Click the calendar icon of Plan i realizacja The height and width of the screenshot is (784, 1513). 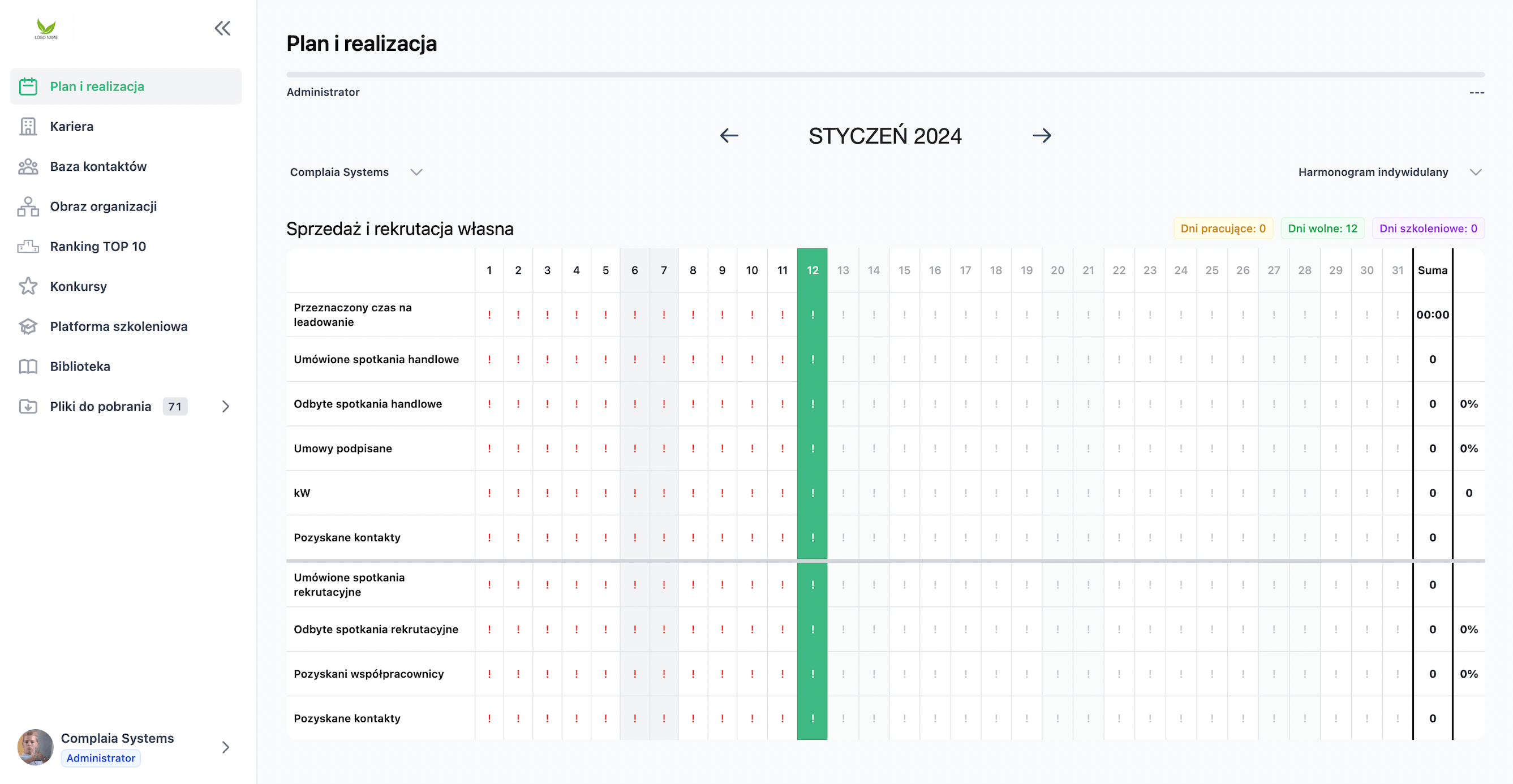coord(28,87)
